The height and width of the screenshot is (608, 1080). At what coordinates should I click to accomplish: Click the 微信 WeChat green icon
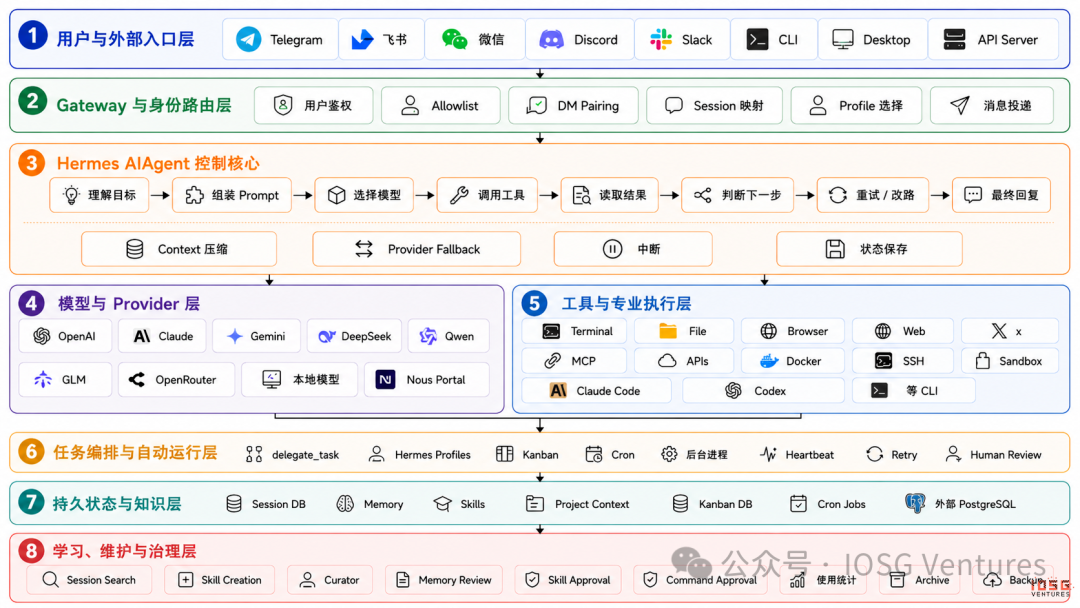(455, 39)
